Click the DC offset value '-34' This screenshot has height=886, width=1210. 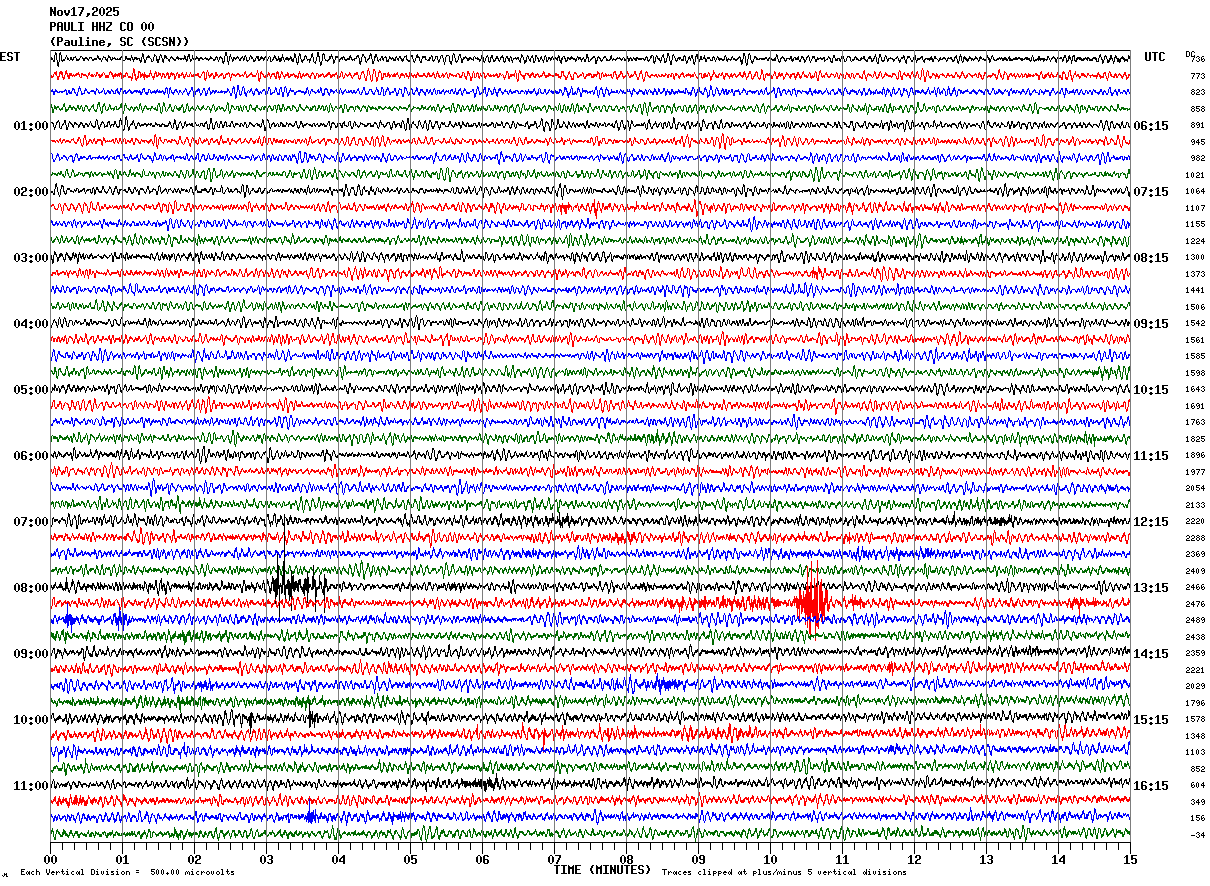[1197, 835]
